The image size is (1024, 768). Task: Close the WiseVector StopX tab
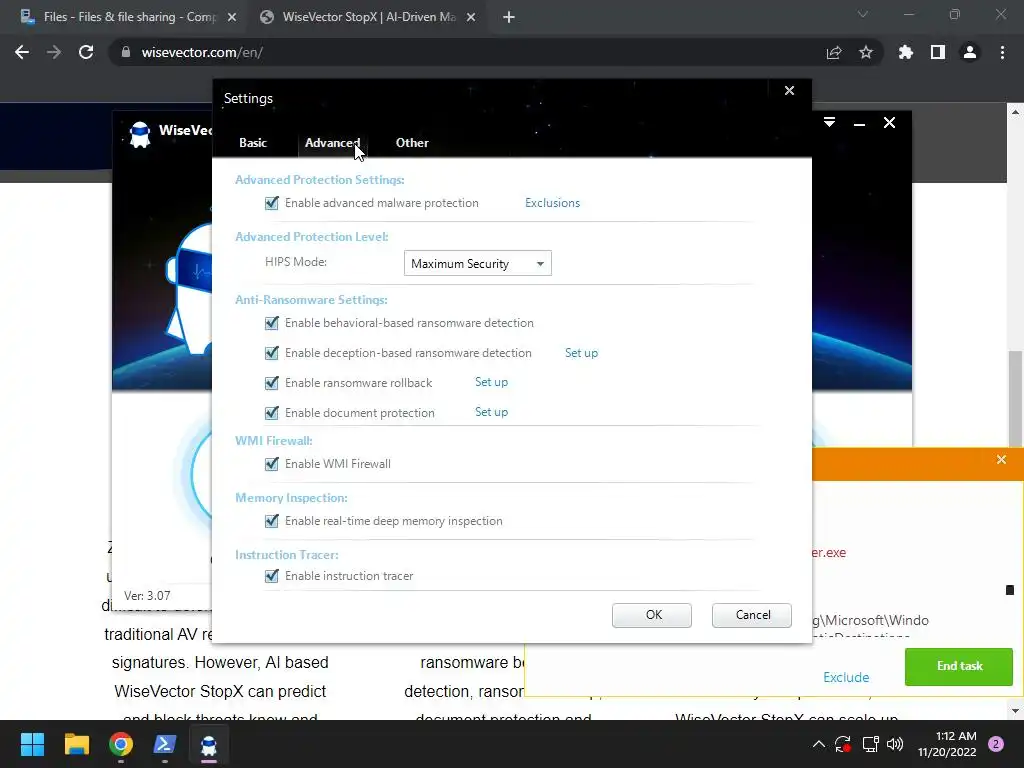click(x=471, y=18)
